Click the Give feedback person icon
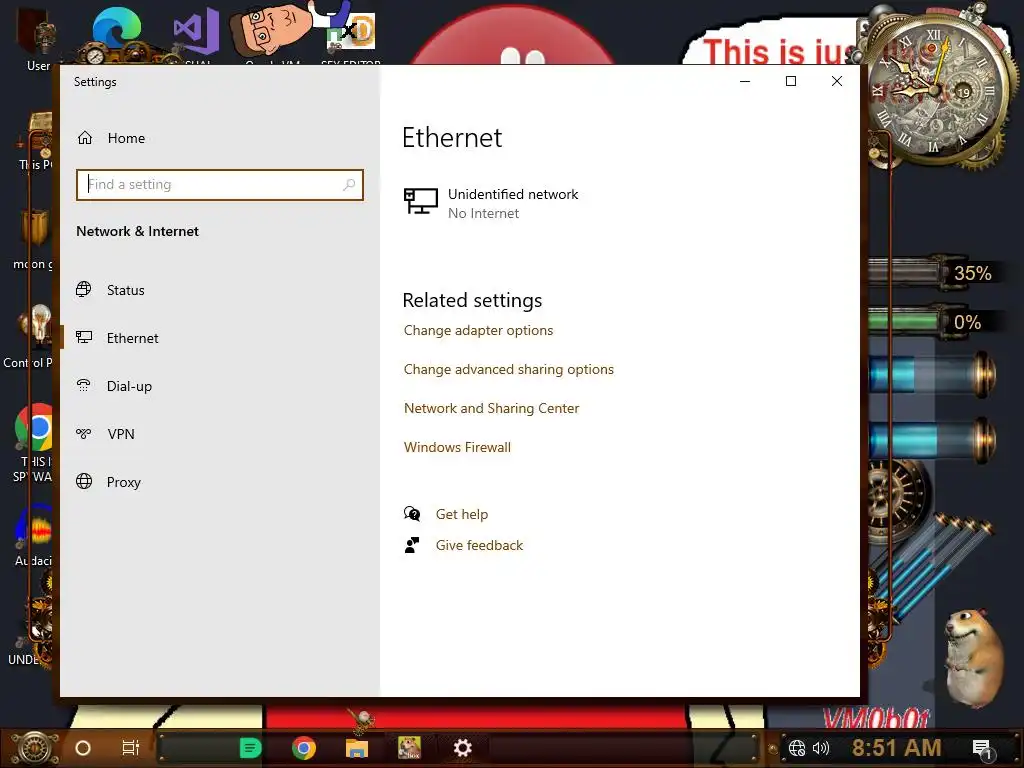This screenshot has width=1024, height=768. point(412,545)
